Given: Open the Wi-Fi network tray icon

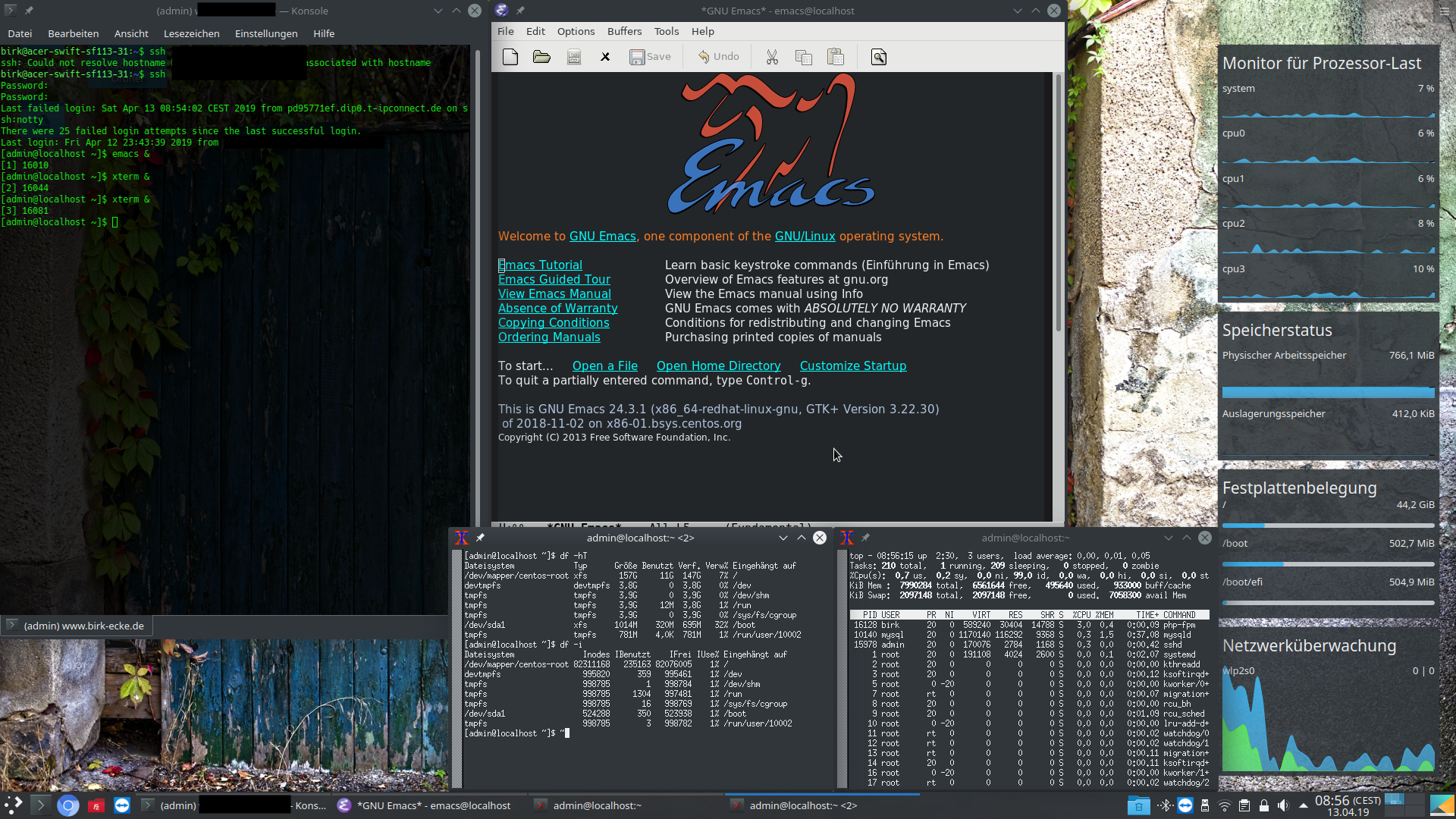Looking at the screenshot, I should (1225, 805).
